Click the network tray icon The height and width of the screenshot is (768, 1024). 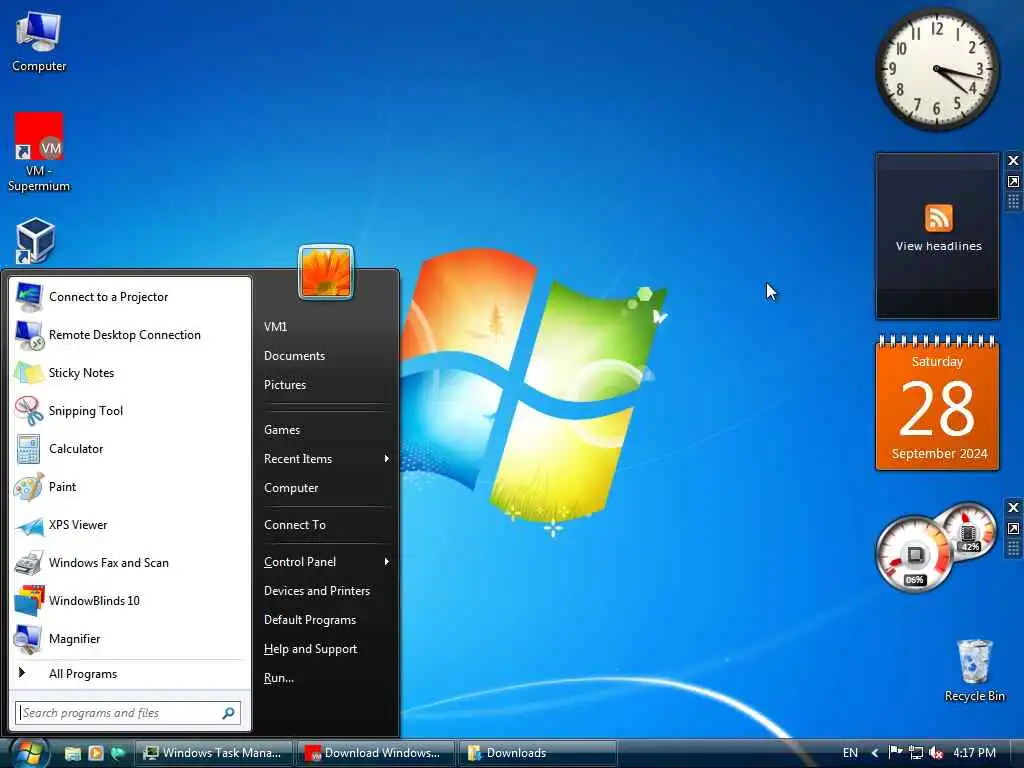coord(916,753)
